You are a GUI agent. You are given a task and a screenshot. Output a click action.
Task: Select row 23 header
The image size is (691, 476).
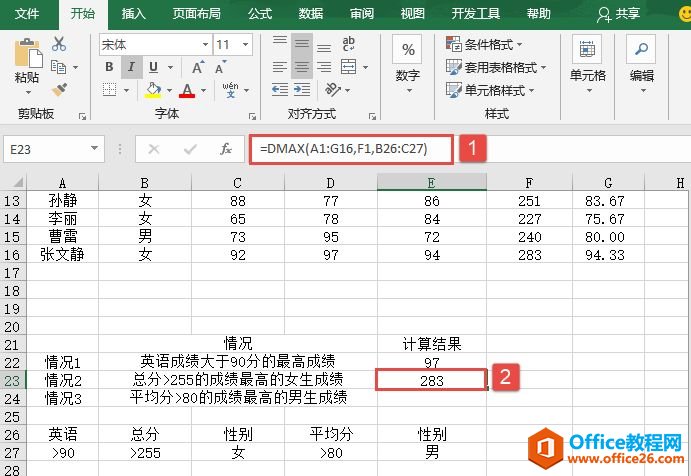[x=12, y=380]
